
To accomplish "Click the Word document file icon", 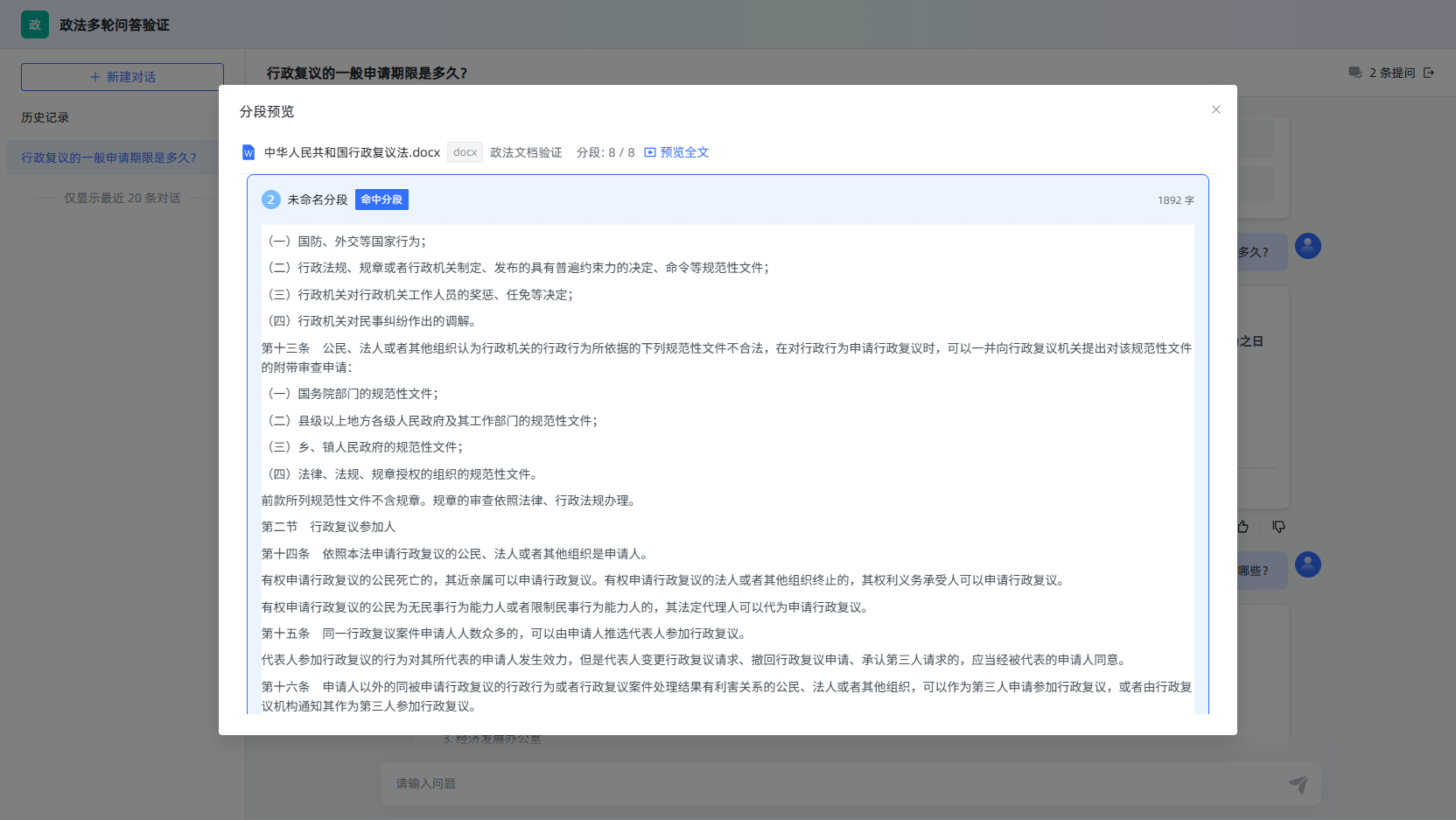I will [x=248, y=152].
